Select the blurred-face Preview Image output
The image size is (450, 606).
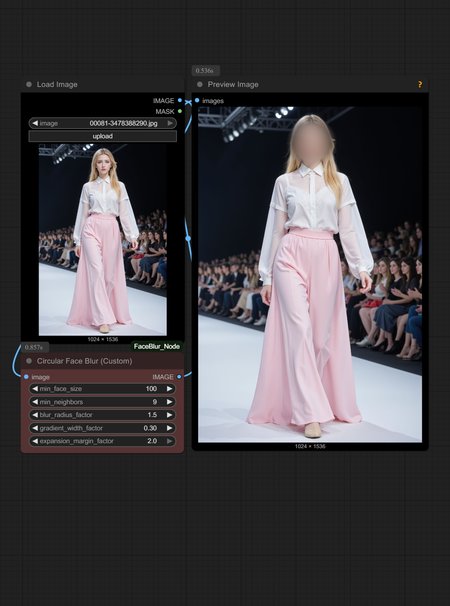pyautogui.click(x=310, y=274)
